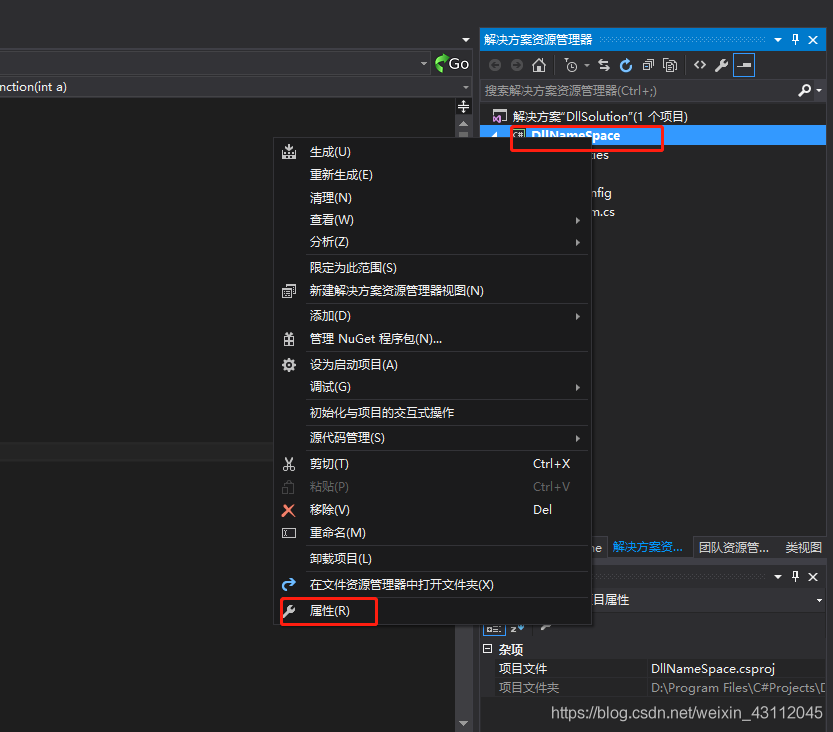Viewport: 833px width, 732px height.
Task: Click the Home icon in Solution Explorer toolbar
Action: click(539, 65)
